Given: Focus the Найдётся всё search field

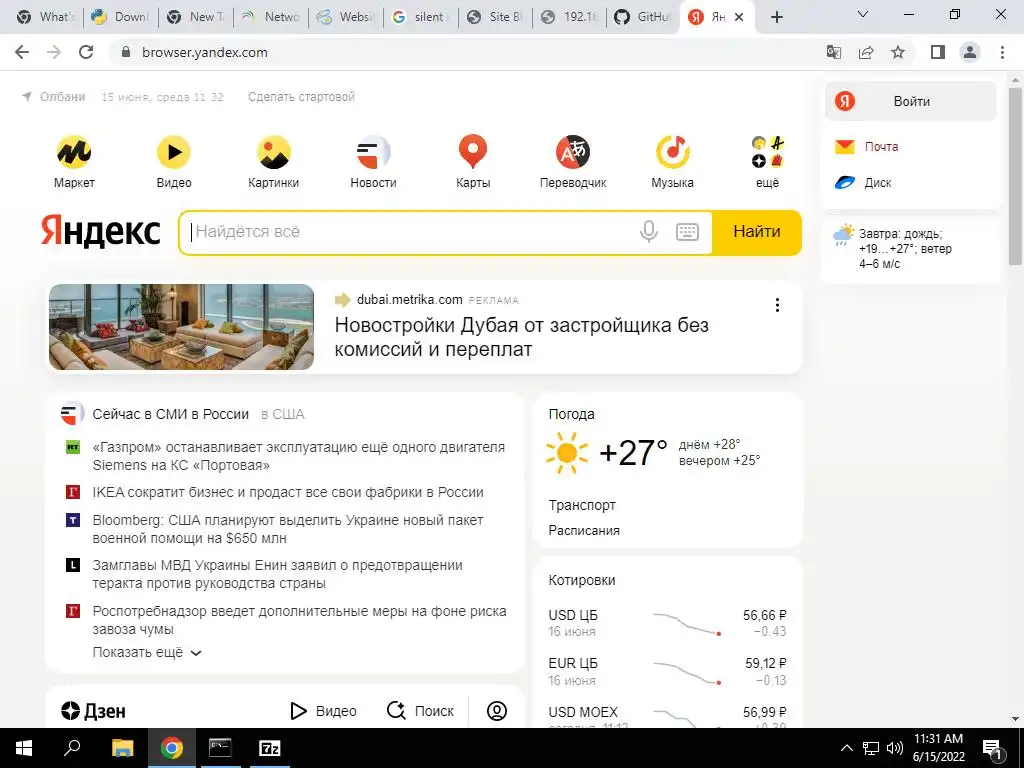Looking at the screenshot, I should (411, 232).
